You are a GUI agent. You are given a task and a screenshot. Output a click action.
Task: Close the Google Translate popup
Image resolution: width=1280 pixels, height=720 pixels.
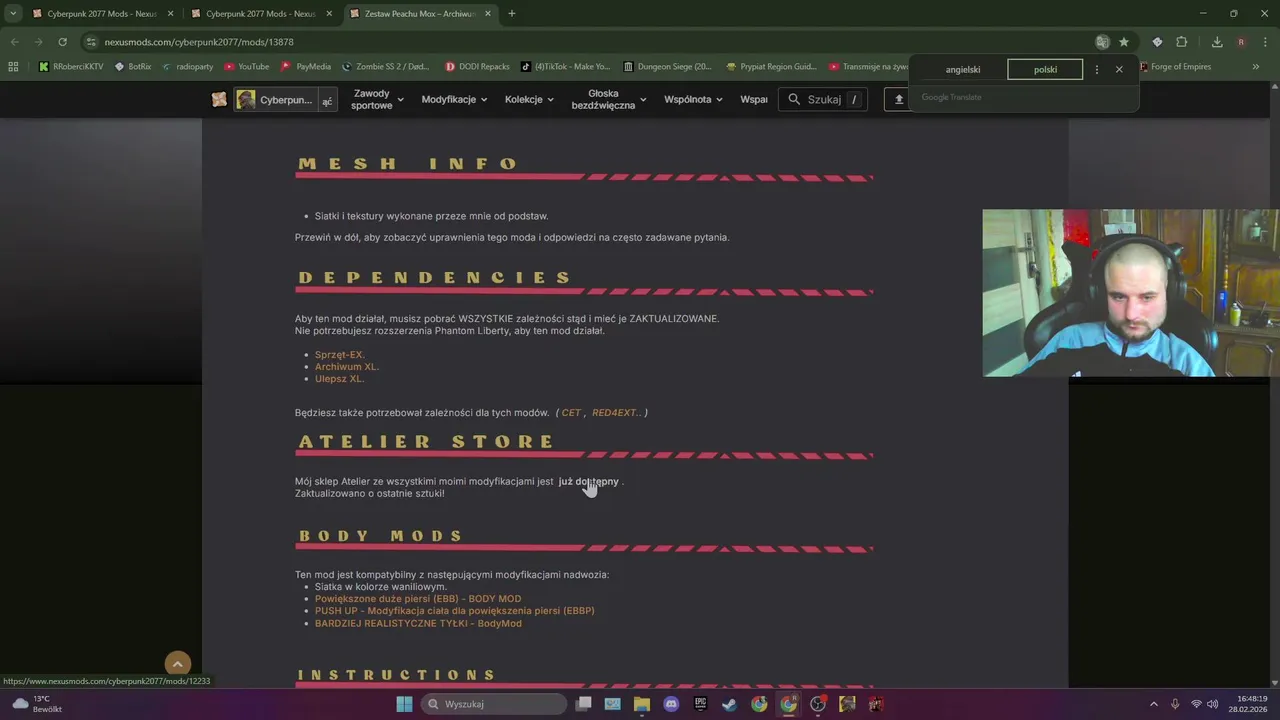pyautogui.click(x=1119, y=69)
